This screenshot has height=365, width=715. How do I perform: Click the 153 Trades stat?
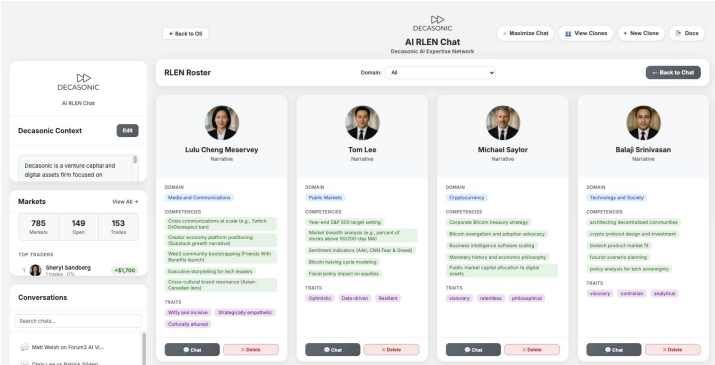118,226
